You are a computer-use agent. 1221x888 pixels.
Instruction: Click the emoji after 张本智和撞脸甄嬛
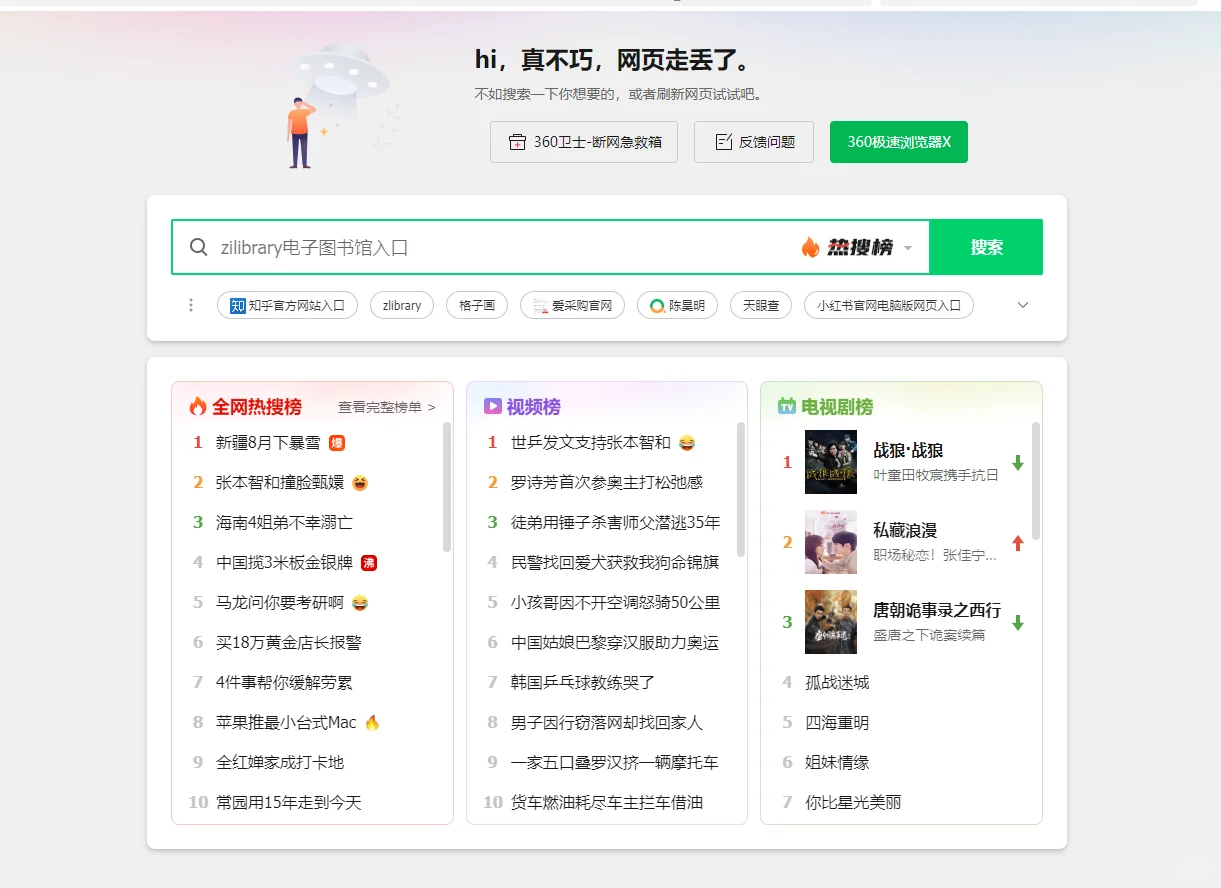[x=360, y=482]
